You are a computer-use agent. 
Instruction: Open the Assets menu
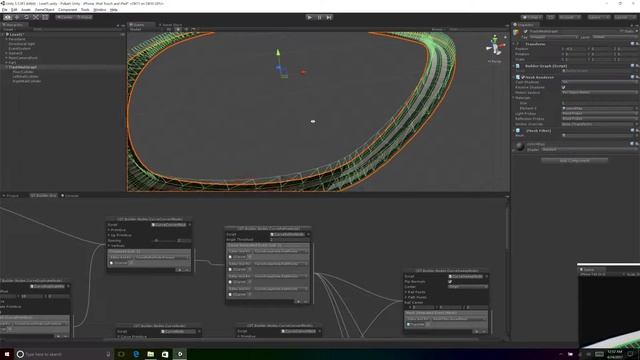[x=26, y=9]
